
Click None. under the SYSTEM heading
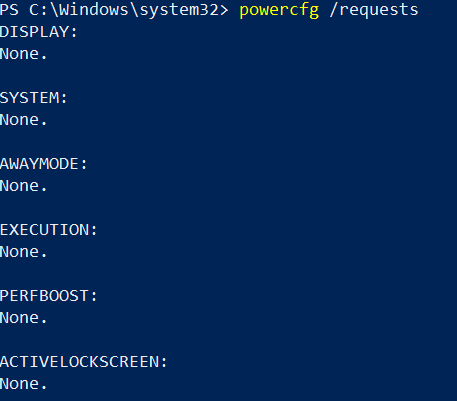tap(24, 120)
